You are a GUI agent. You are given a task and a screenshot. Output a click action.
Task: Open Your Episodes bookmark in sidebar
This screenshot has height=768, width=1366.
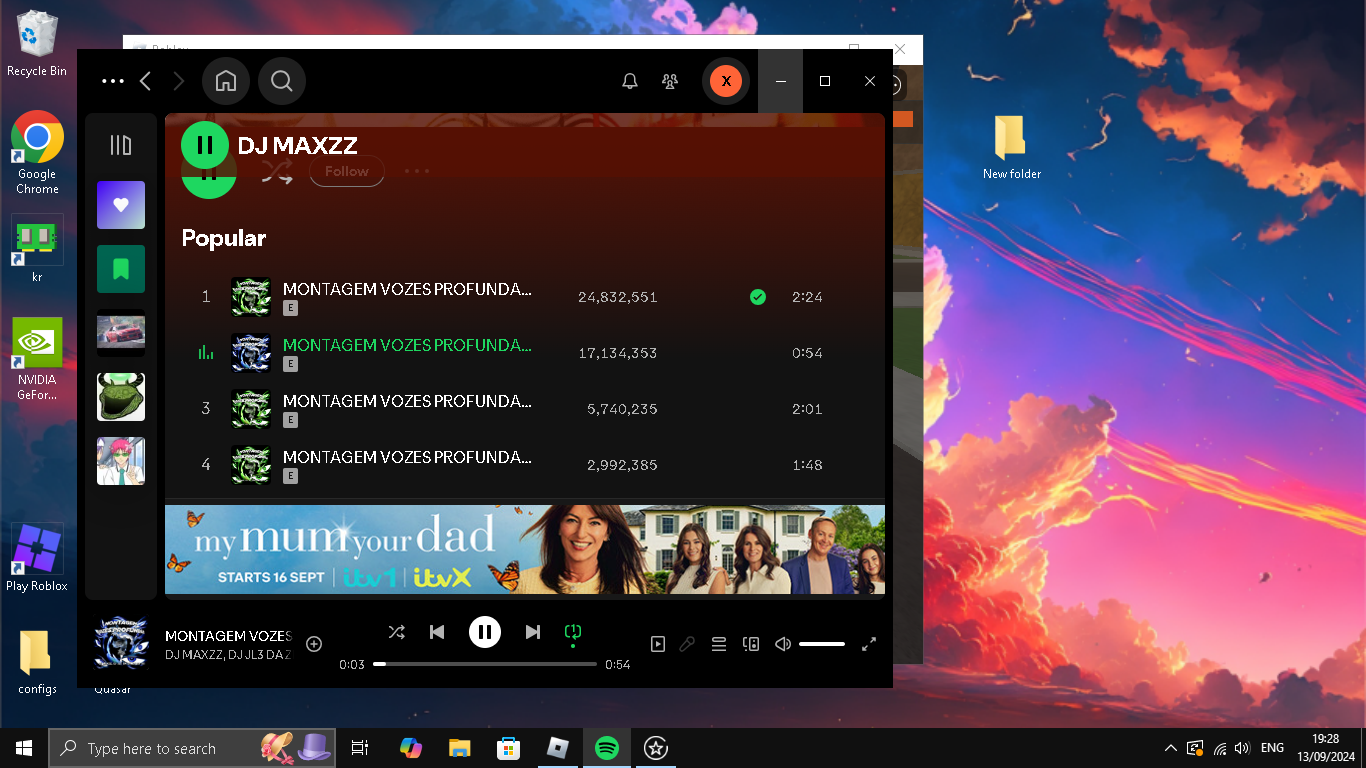pos(121,269)
